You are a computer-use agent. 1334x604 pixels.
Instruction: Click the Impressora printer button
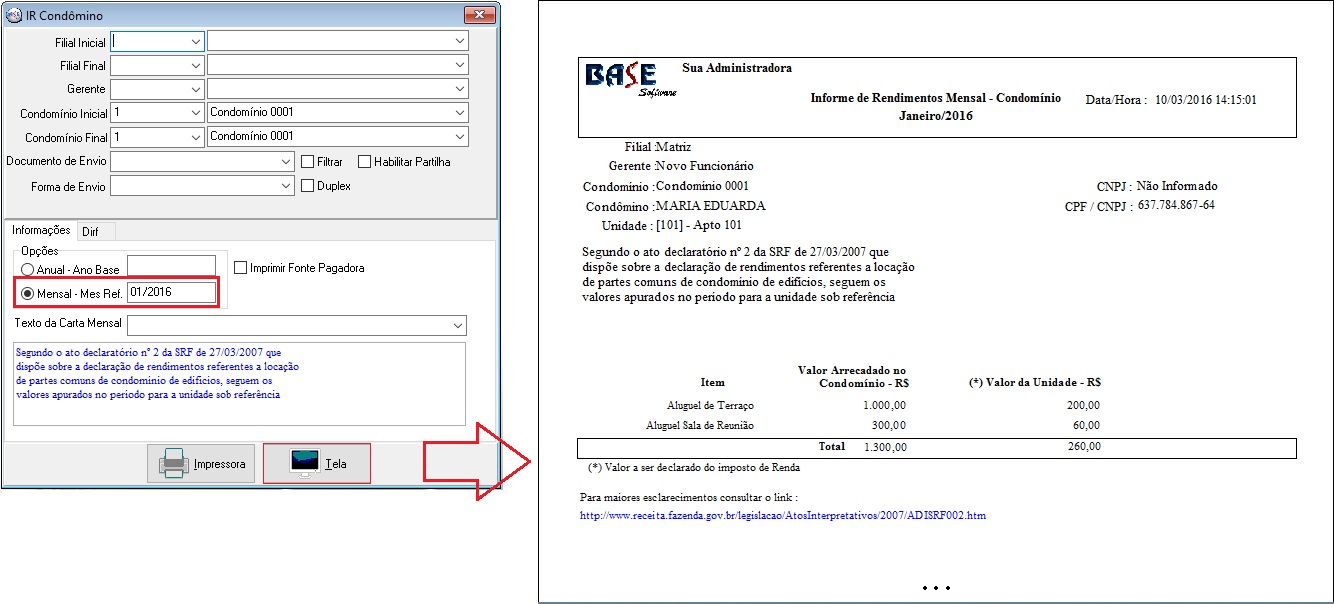tap(201, 464)
